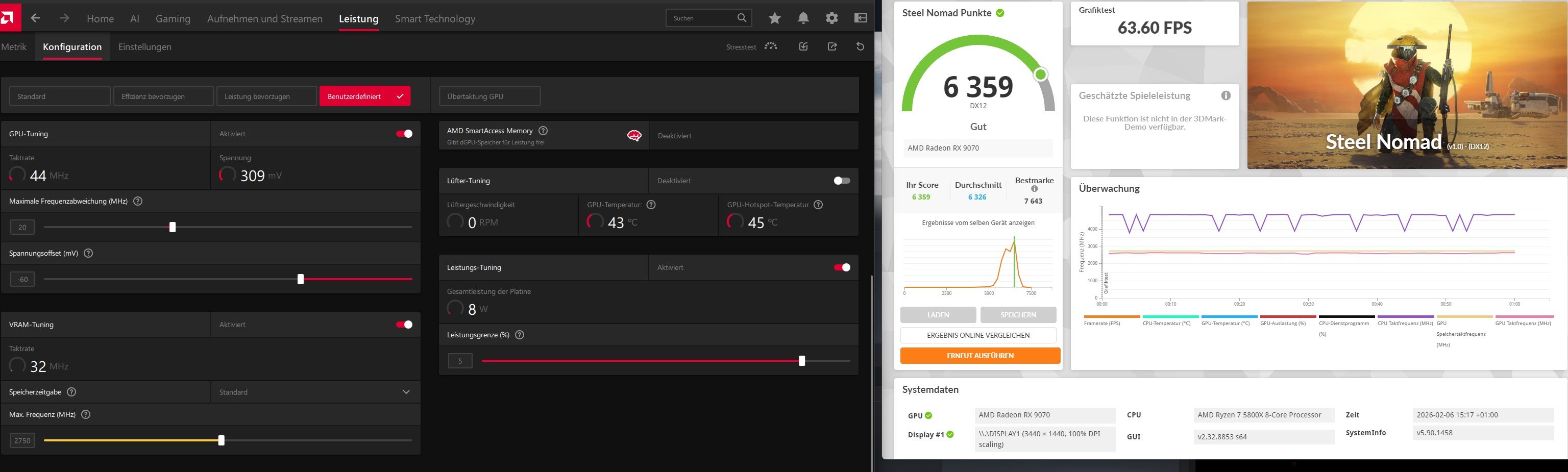Open the AI tab
The width and height of the screenshot is (1568, 472).
[135, 19]
